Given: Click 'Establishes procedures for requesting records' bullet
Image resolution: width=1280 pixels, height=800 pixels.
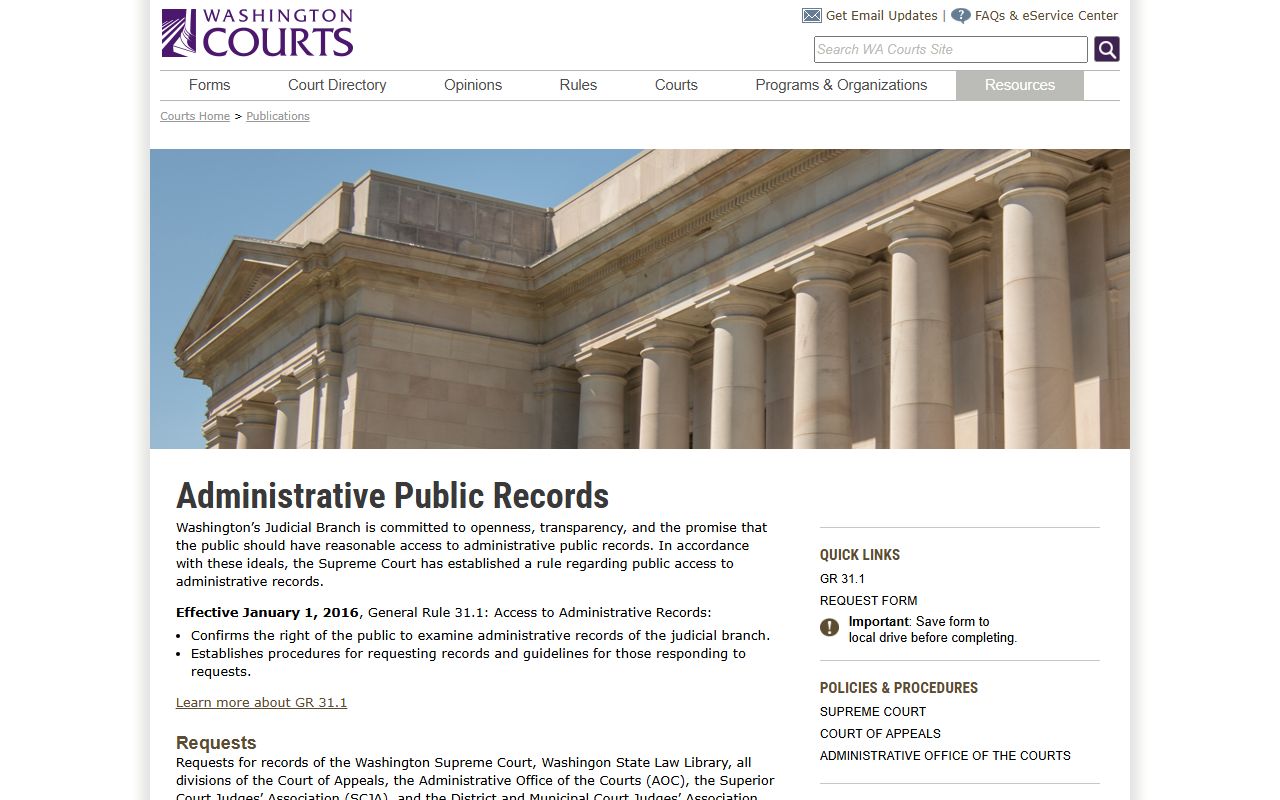Looking at the screenshot, I should [x=468, y=662].
